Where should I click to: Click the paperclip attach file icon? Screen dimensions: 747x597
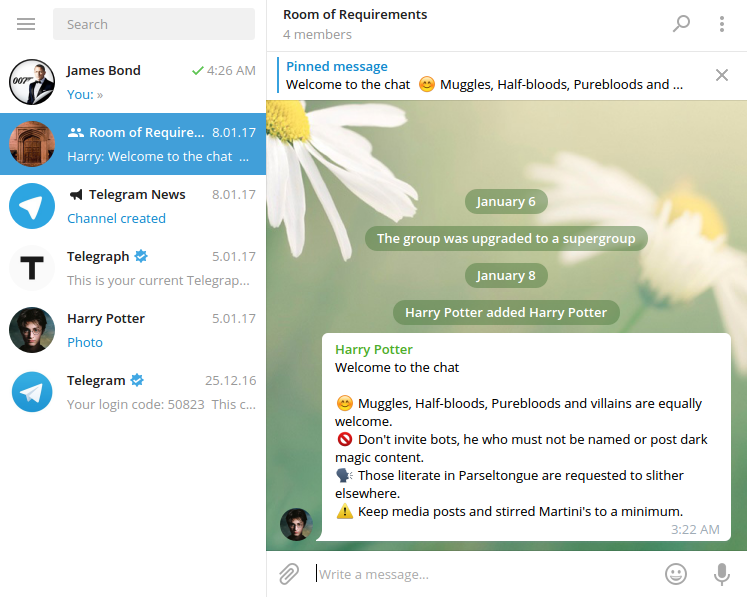pyautogui.click(x=289, y=574)
